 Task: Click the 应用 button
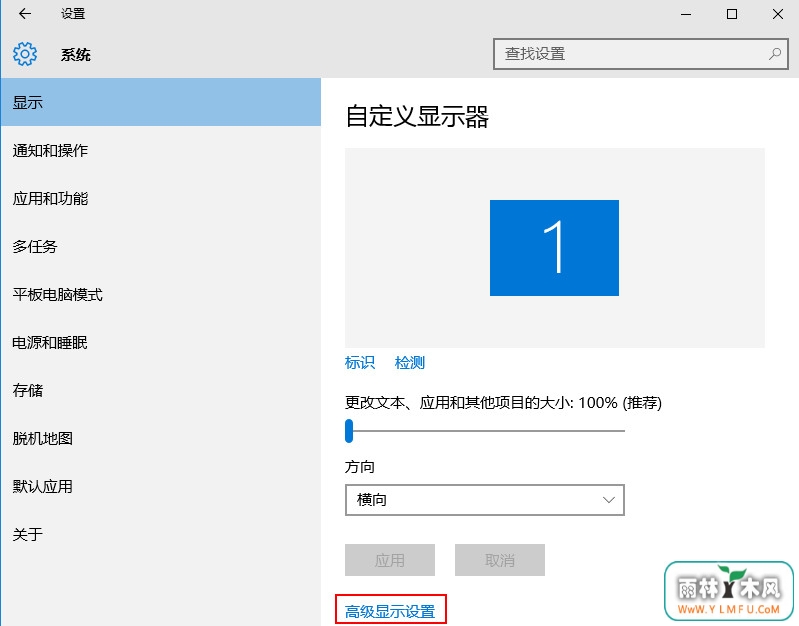[x=390, y=560]
